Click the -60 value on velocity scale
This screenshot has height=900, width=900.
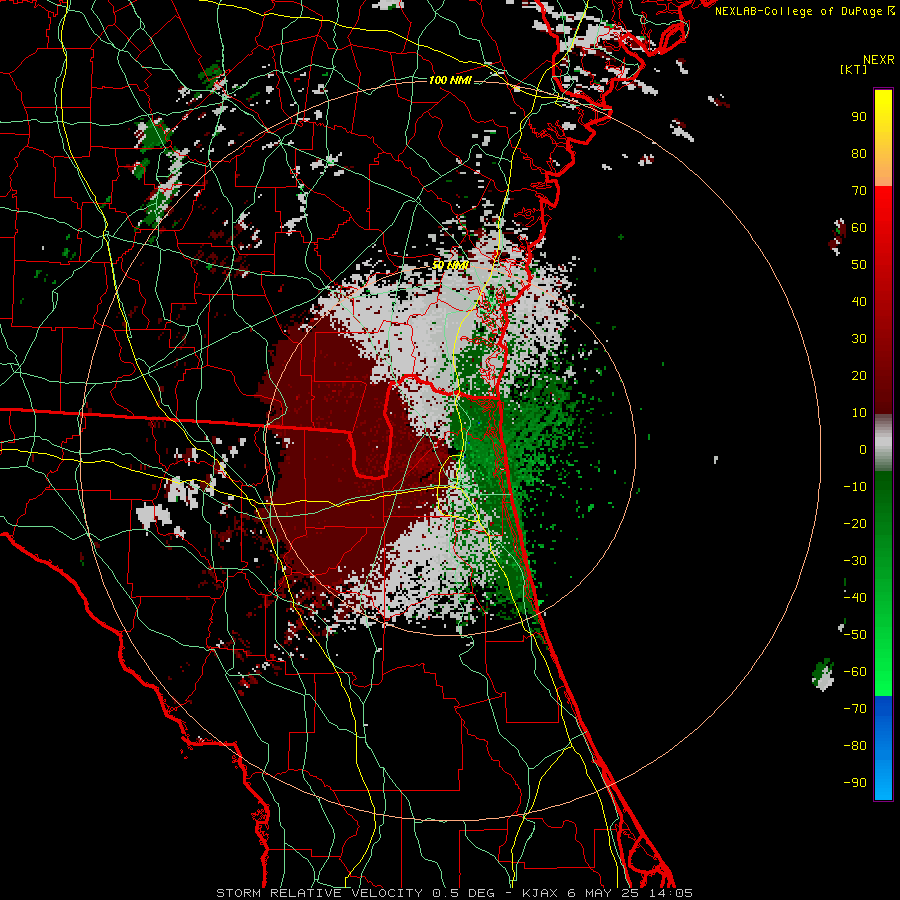click(855, 672)
